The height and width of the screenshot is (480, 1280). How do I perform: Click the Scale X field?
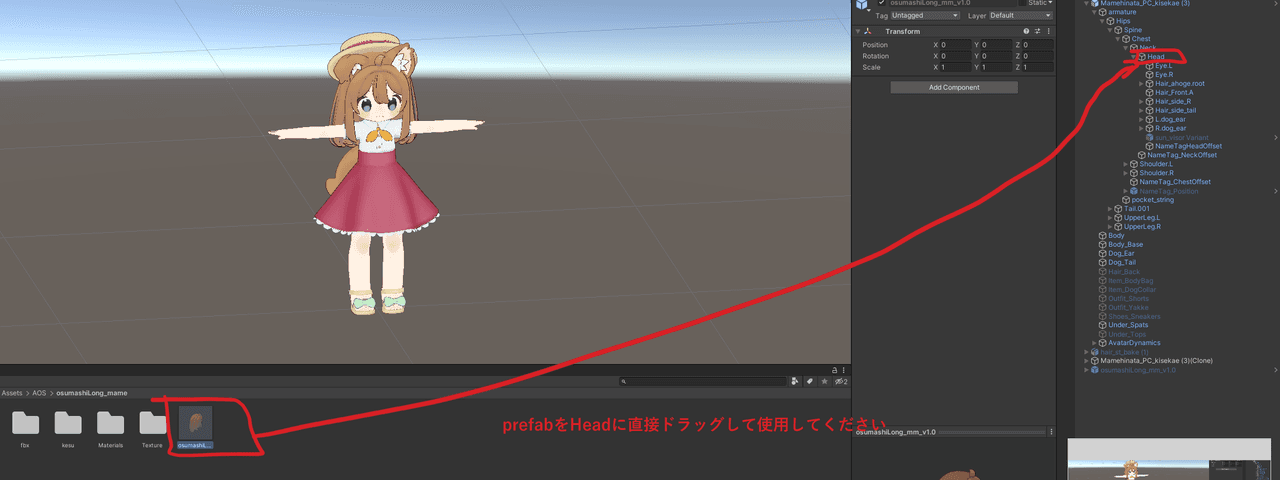pos(955,67)
